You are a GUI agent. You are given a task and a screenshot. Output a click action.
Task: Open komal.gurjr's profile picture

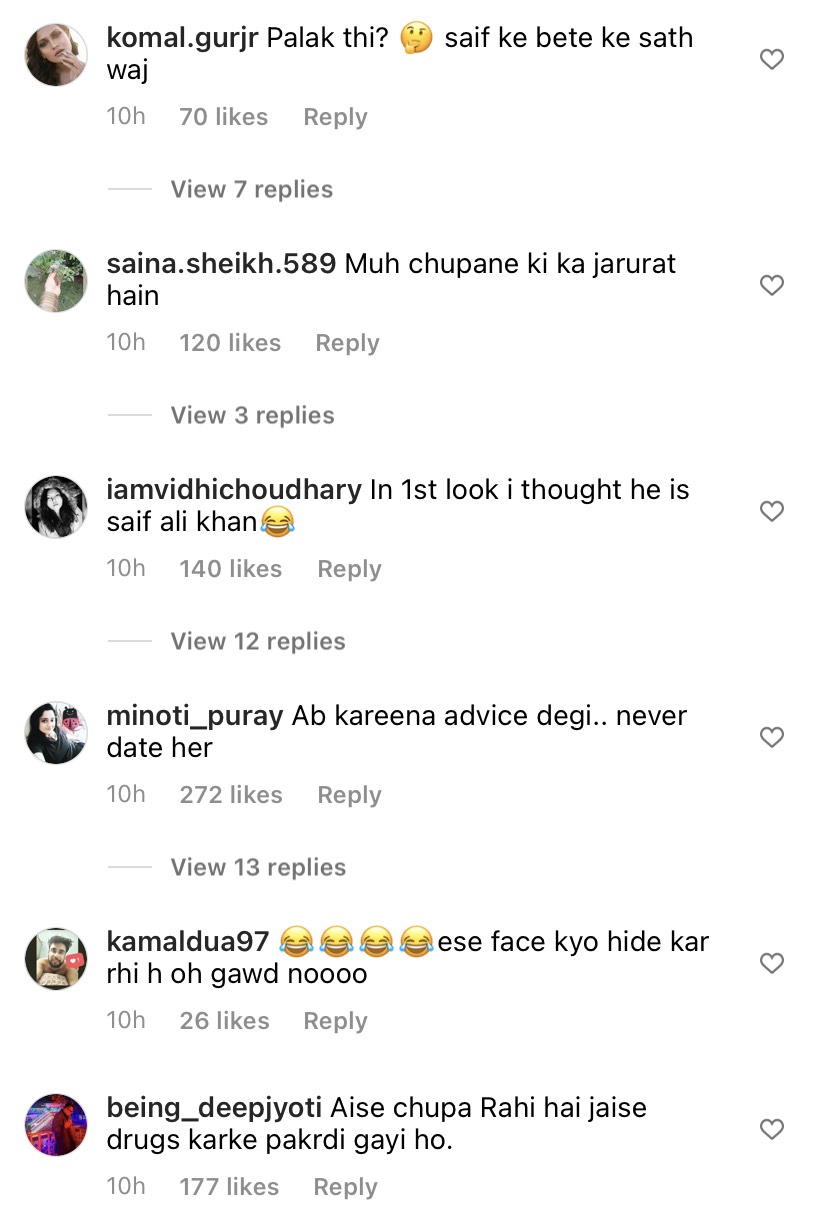pyautogui.click(x=56, y=55)
